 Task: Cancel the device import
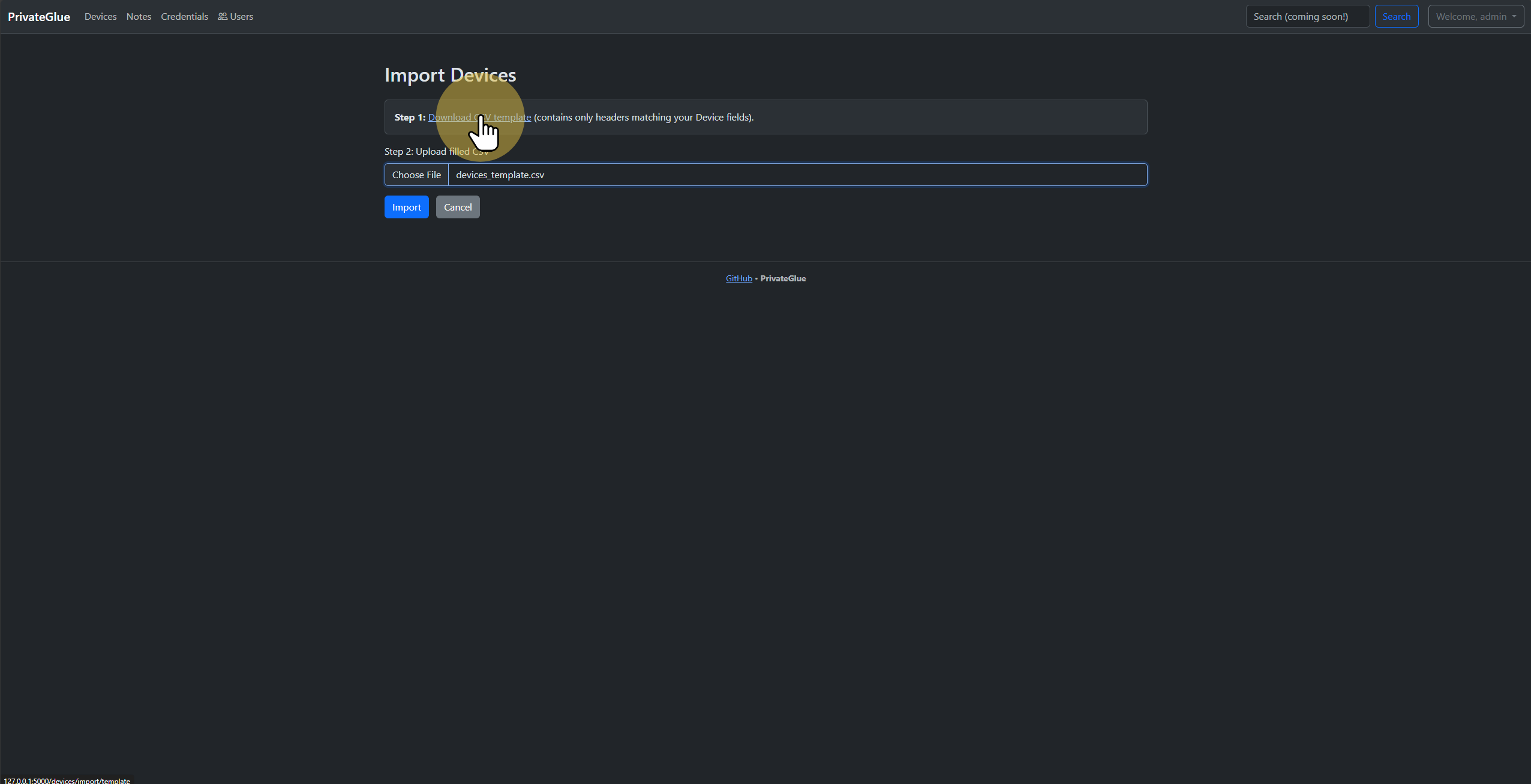457,208
